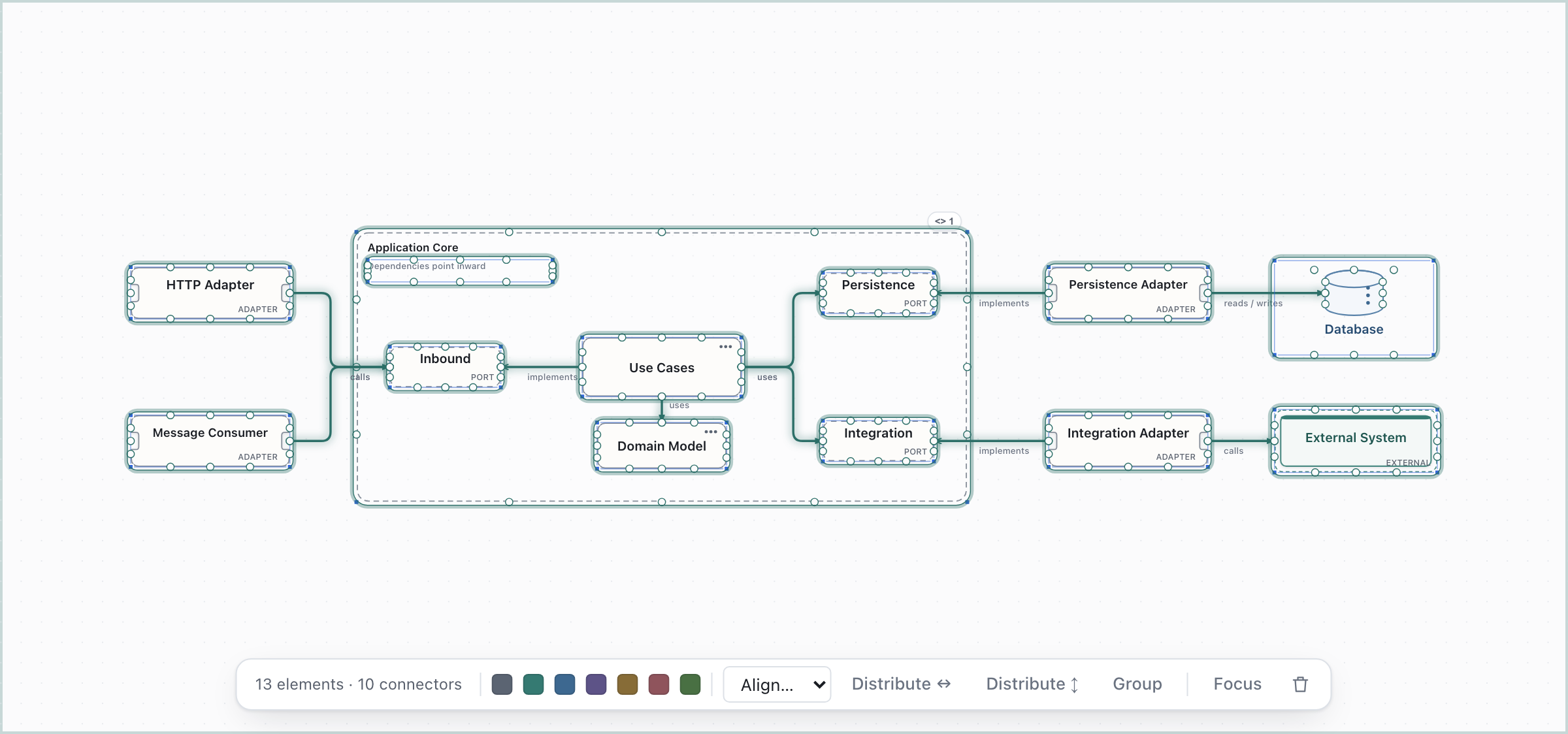Select the Domain Model node
1568x734 pixels.
pos(661,446)
